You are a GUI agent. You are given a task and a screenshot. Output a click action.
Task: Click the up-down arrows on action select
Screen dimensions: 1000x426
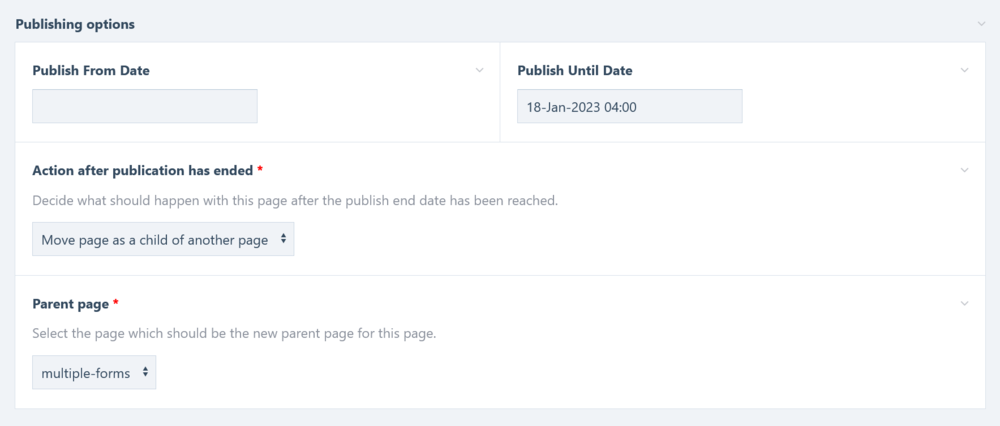click(x=284, y=239)
